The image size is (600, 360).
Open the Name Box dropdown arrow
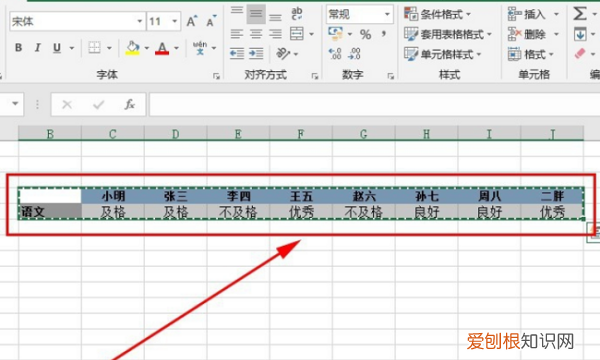15,104
